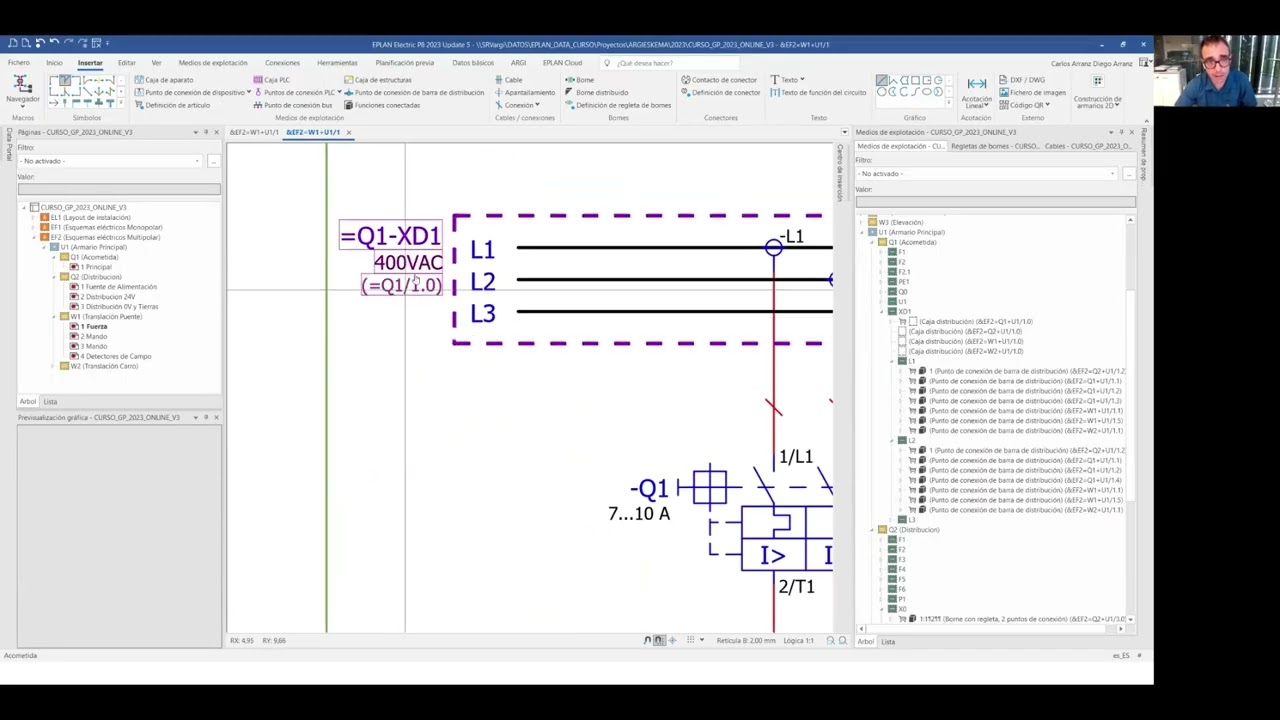Click Punto de conexión de barra de distribución

[x=413, y=92]
